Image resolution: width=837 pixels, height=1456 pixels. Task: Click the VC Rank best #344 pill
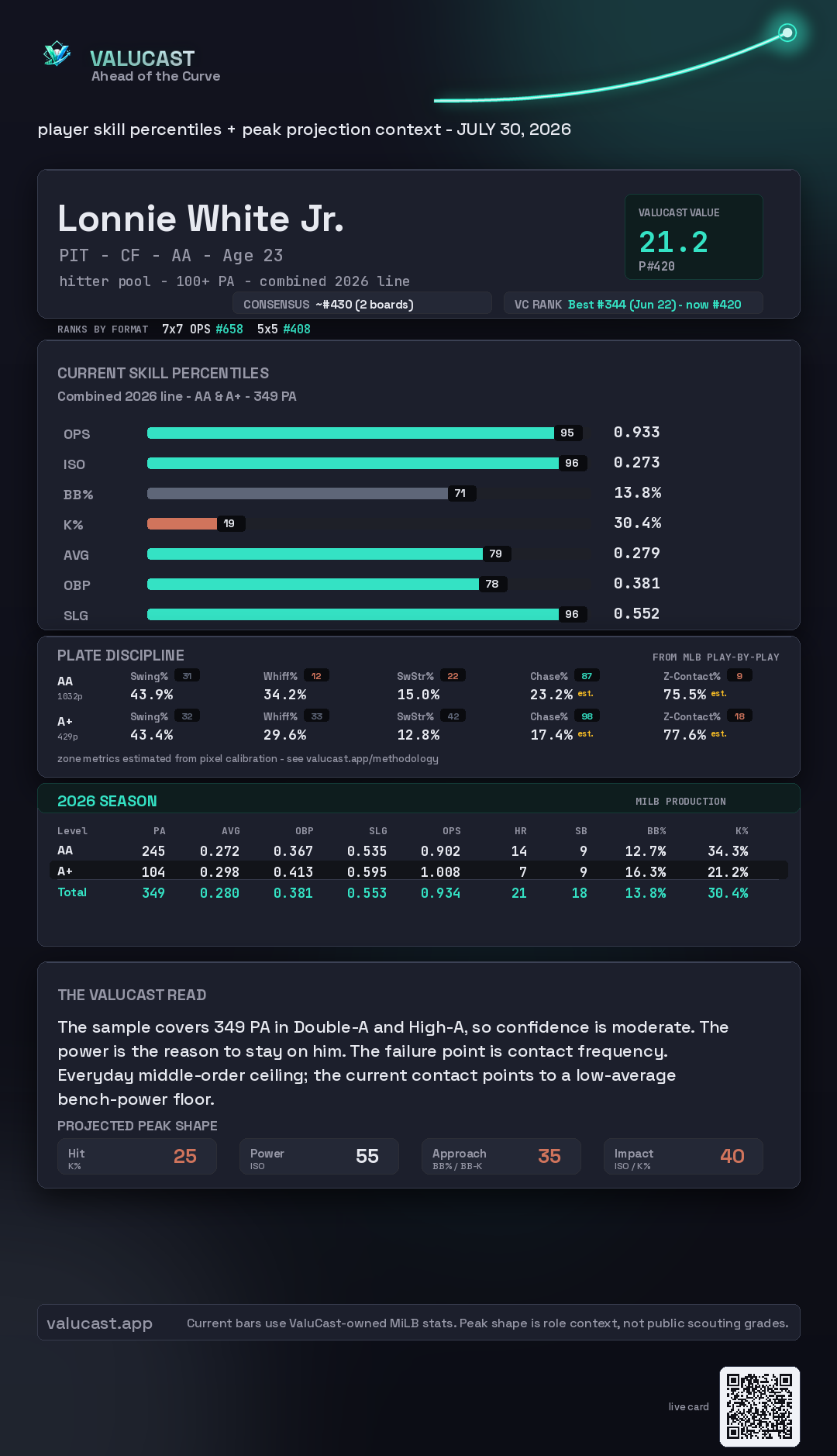[633, 304]
